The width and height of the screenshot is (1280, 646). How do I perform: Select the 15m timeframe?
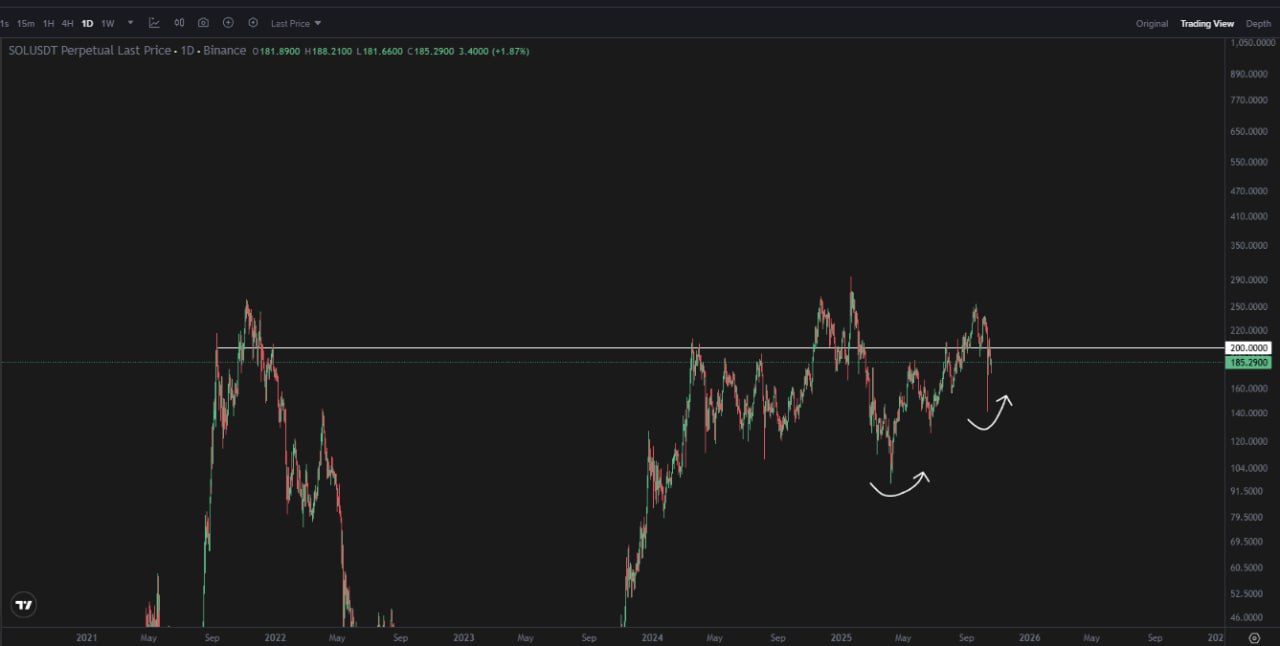[x=26, y=23]
